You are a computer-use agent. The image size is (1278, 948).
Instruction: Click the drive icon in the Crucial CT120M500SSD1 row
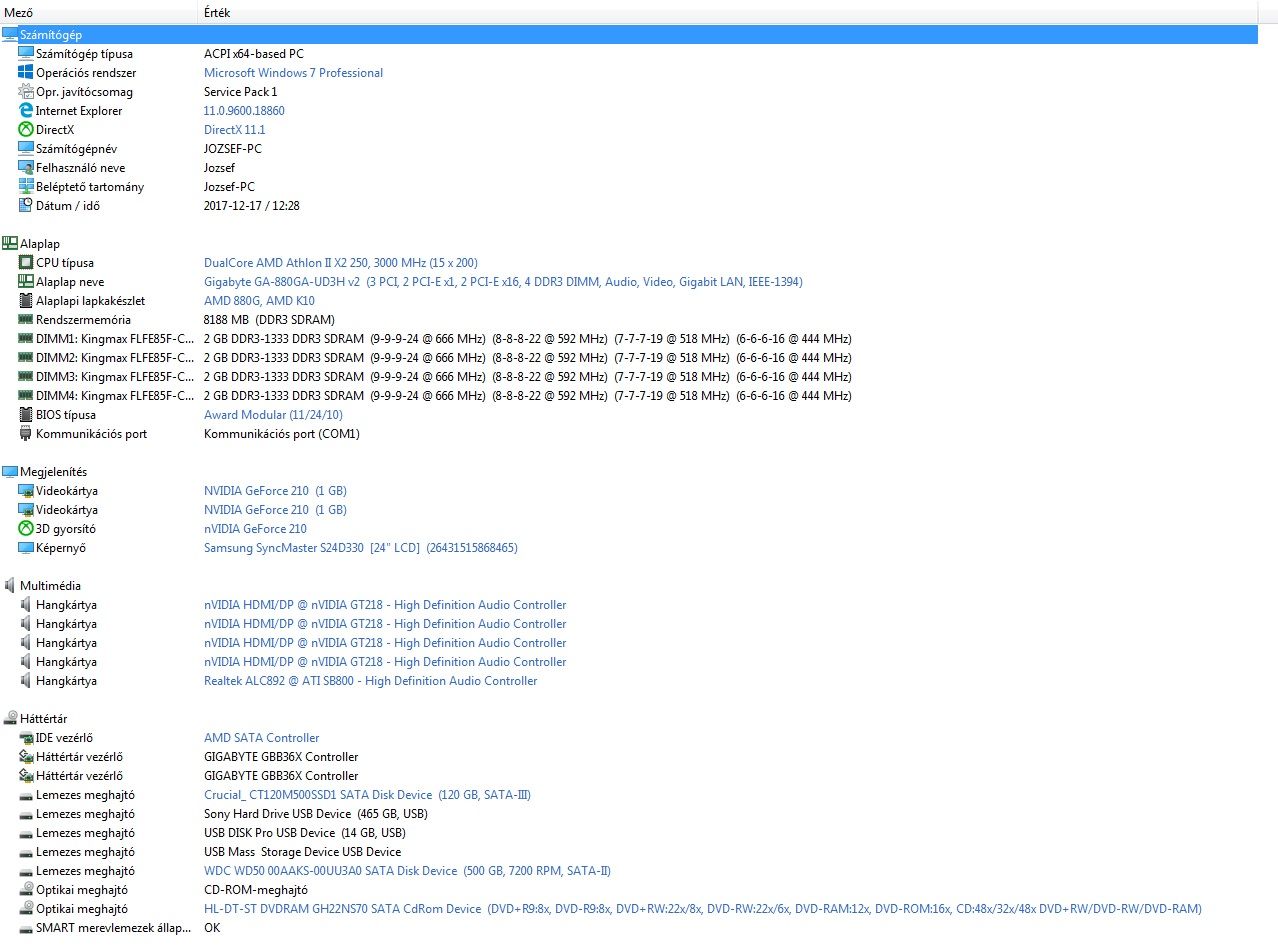tap(26, 795)
